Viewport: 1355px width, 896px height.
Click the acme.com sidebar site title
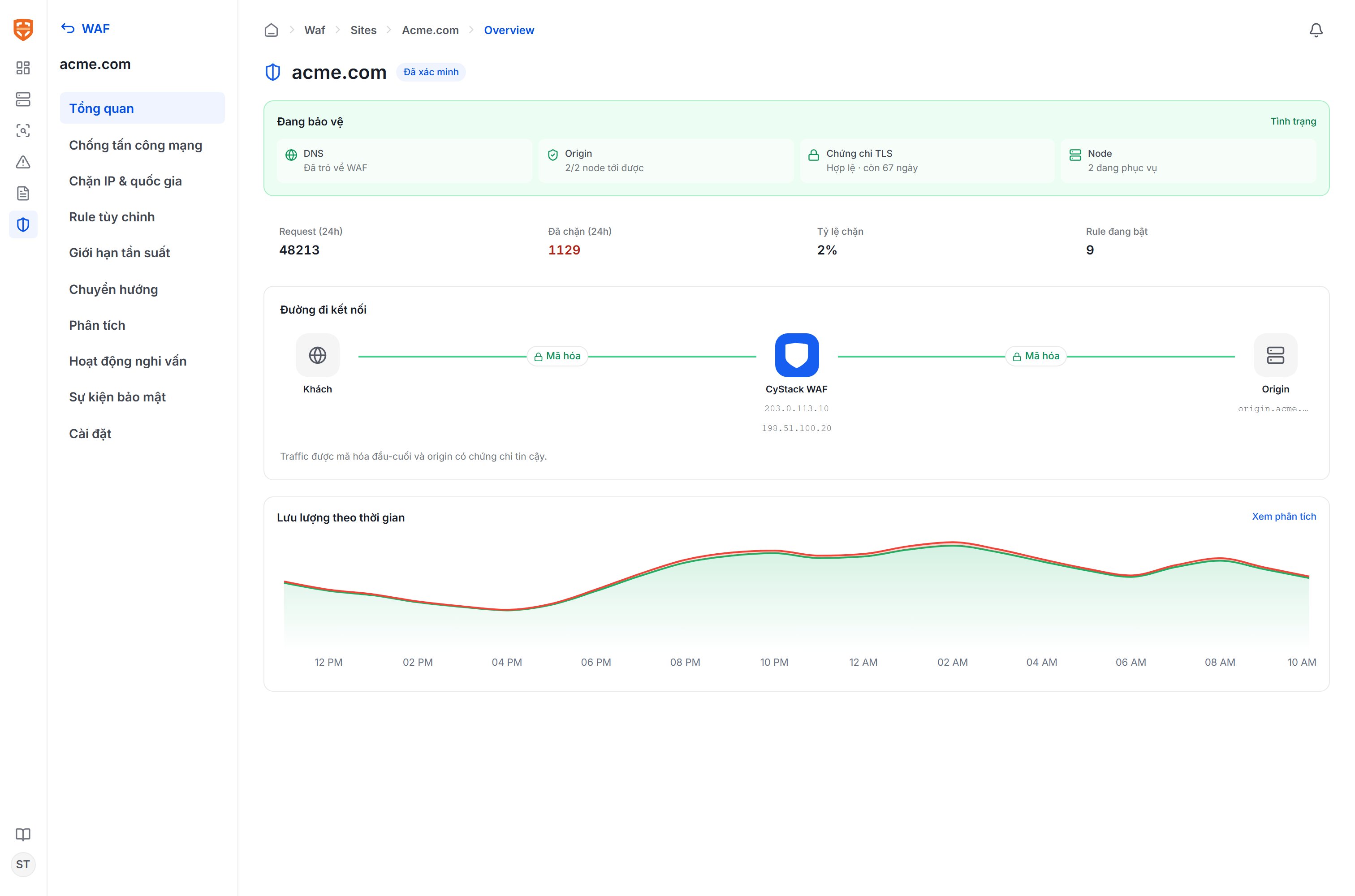click(x=95, y=65)
